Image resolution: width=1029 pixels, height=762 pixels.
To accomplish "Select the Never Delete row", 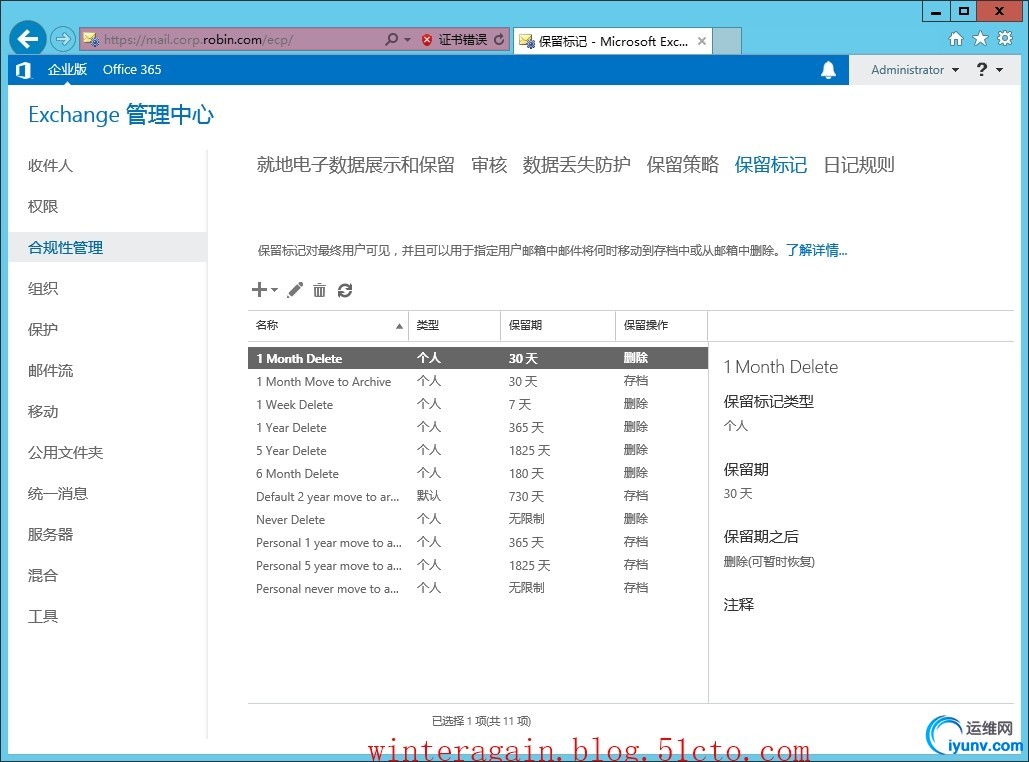I will point(478,519).
